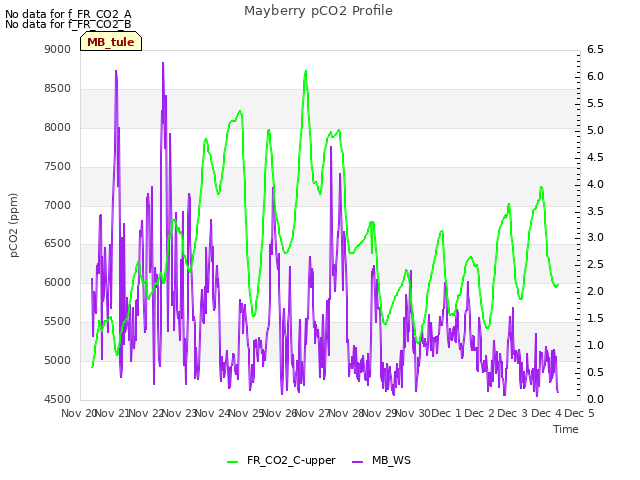
Task: Click the 4500 left-axis tick label
Action: click(x=58, y=399)
